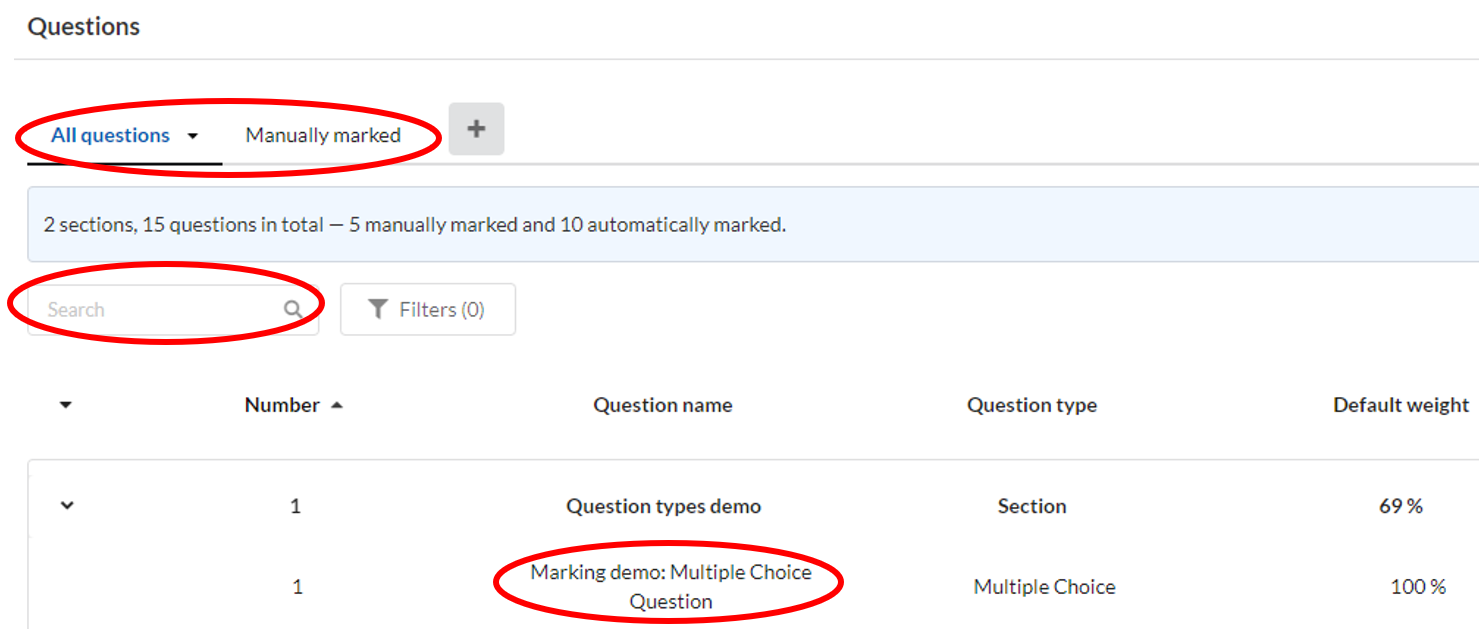Viewport: 1479px width, 638px height.
Task: Collapse all rows using header chevron
Action: [x=66, y=405]
